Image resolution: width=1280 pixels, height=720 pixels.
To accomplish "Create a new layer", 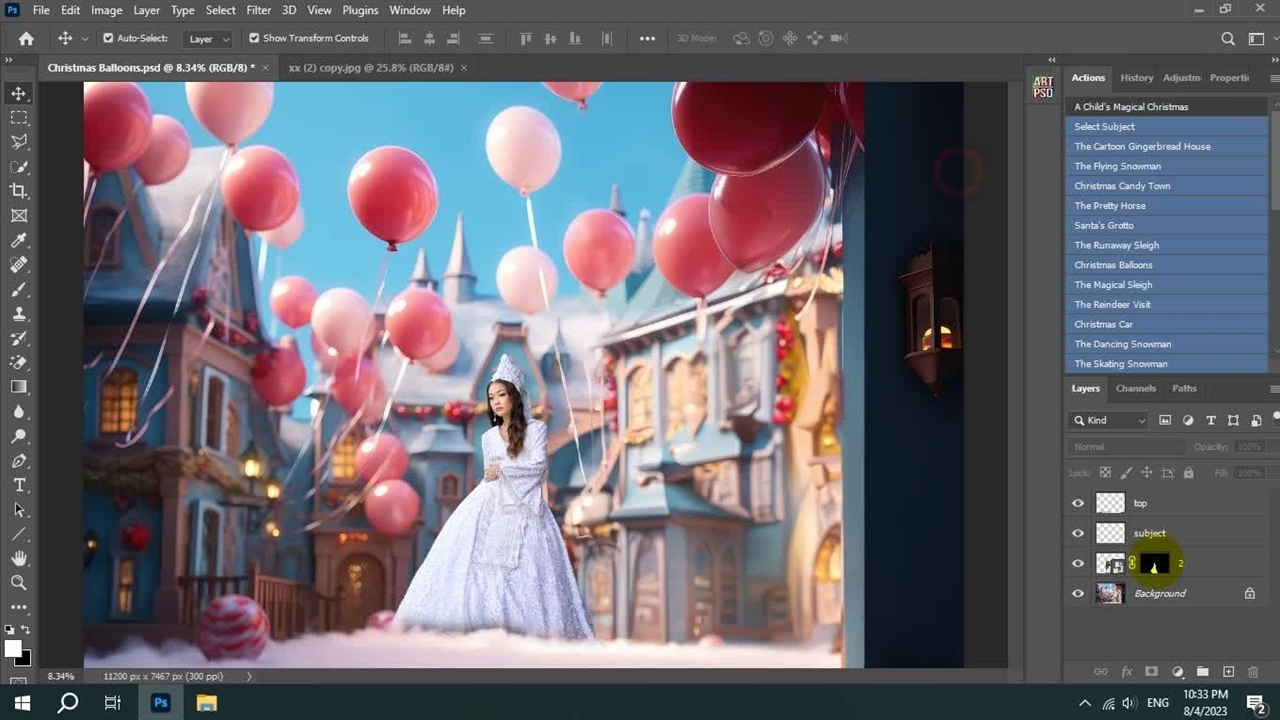I will pyautogui.click(x=1228, y=672).
